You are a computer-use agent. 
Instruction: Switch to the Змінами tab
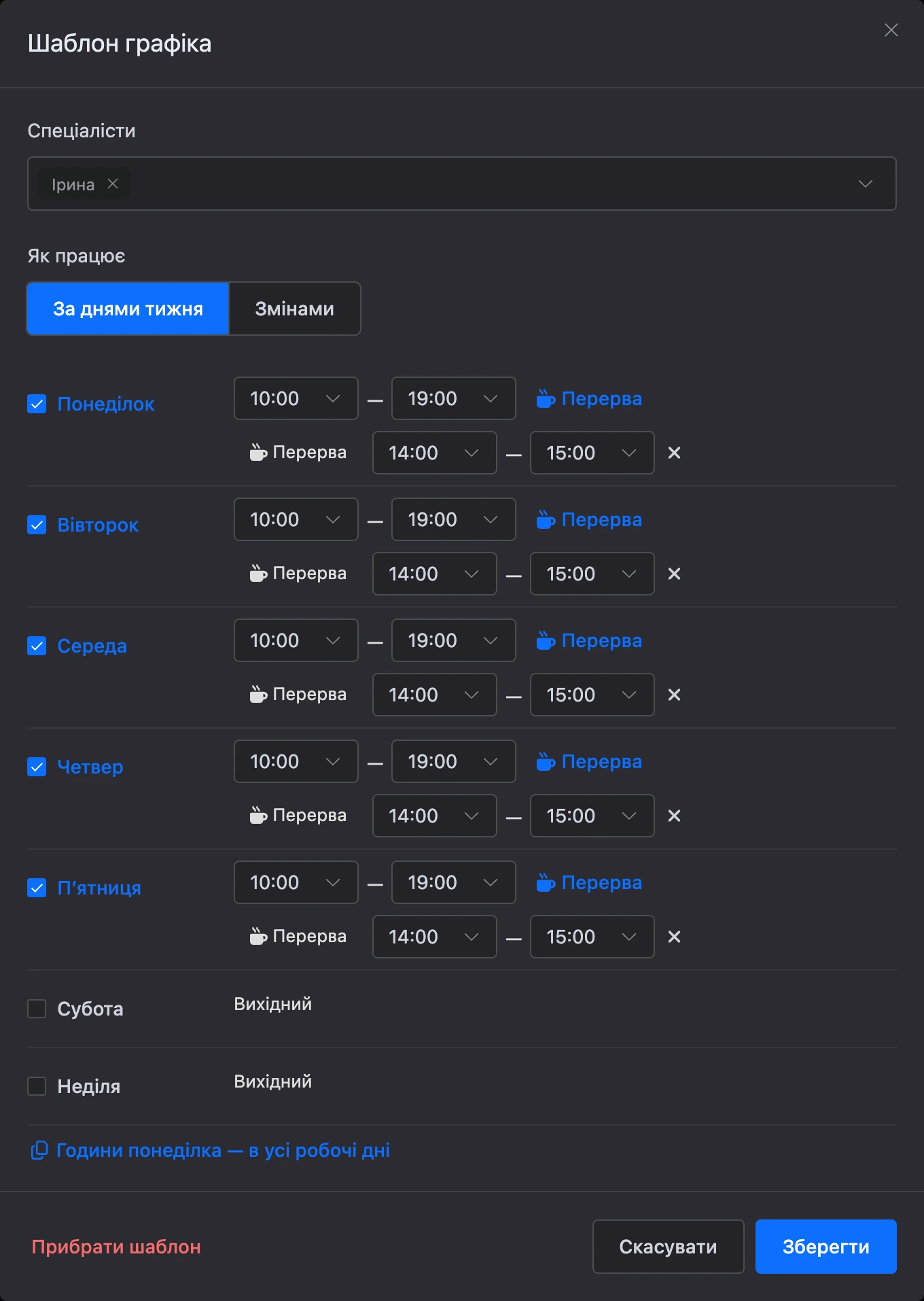(x=294, y=309)
